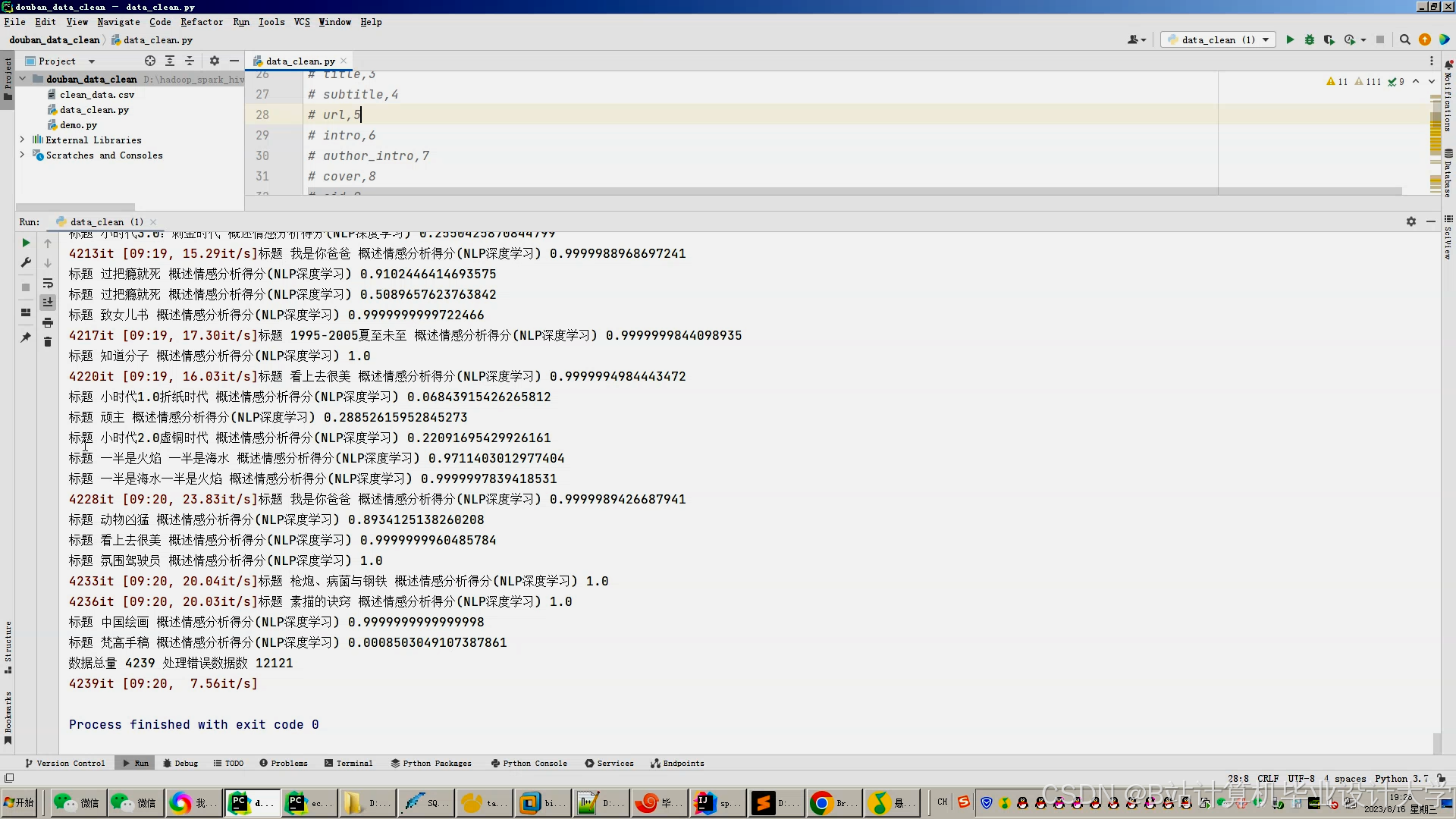
Task: Switch to the Terminal tab
Action: click(x=348, y=763)
